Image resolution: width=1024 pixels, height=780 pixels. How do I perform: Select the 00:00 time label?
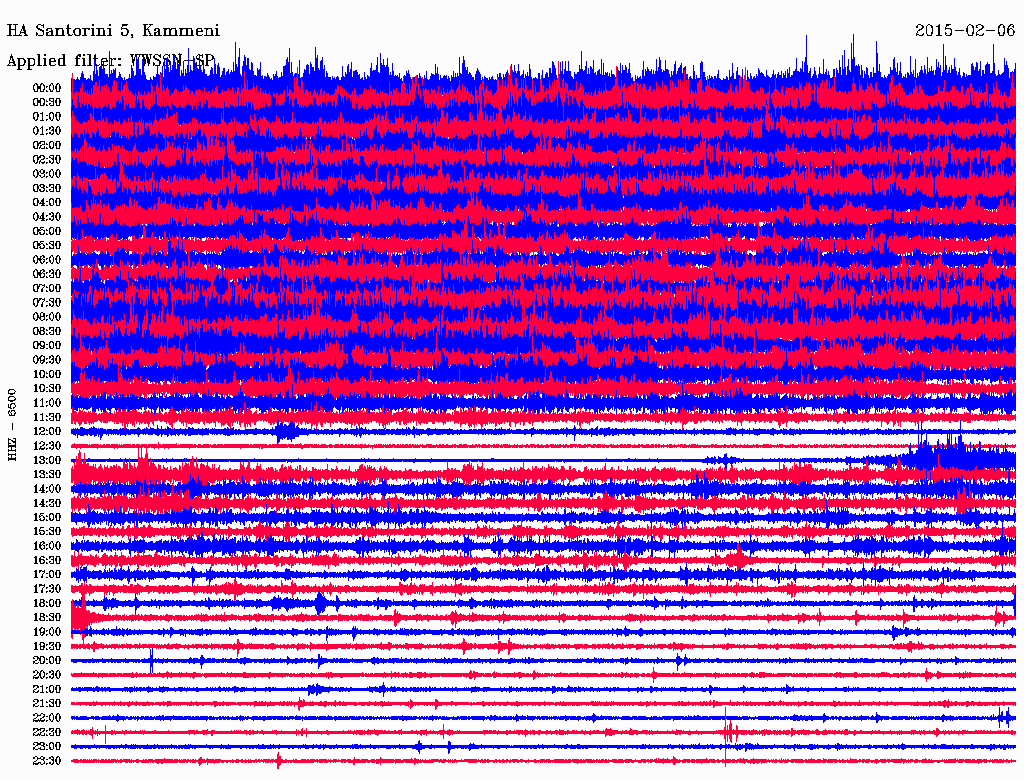(47, 88)
